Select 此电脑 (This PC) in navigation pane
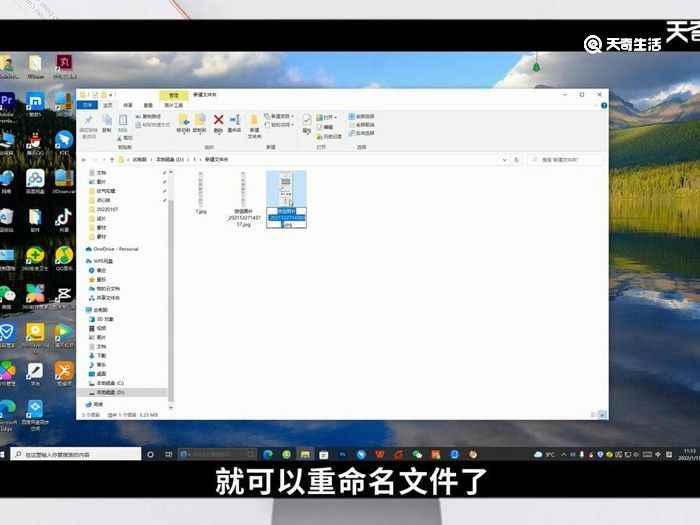Screen dimensions: 700x525 (x=97, y=310)
